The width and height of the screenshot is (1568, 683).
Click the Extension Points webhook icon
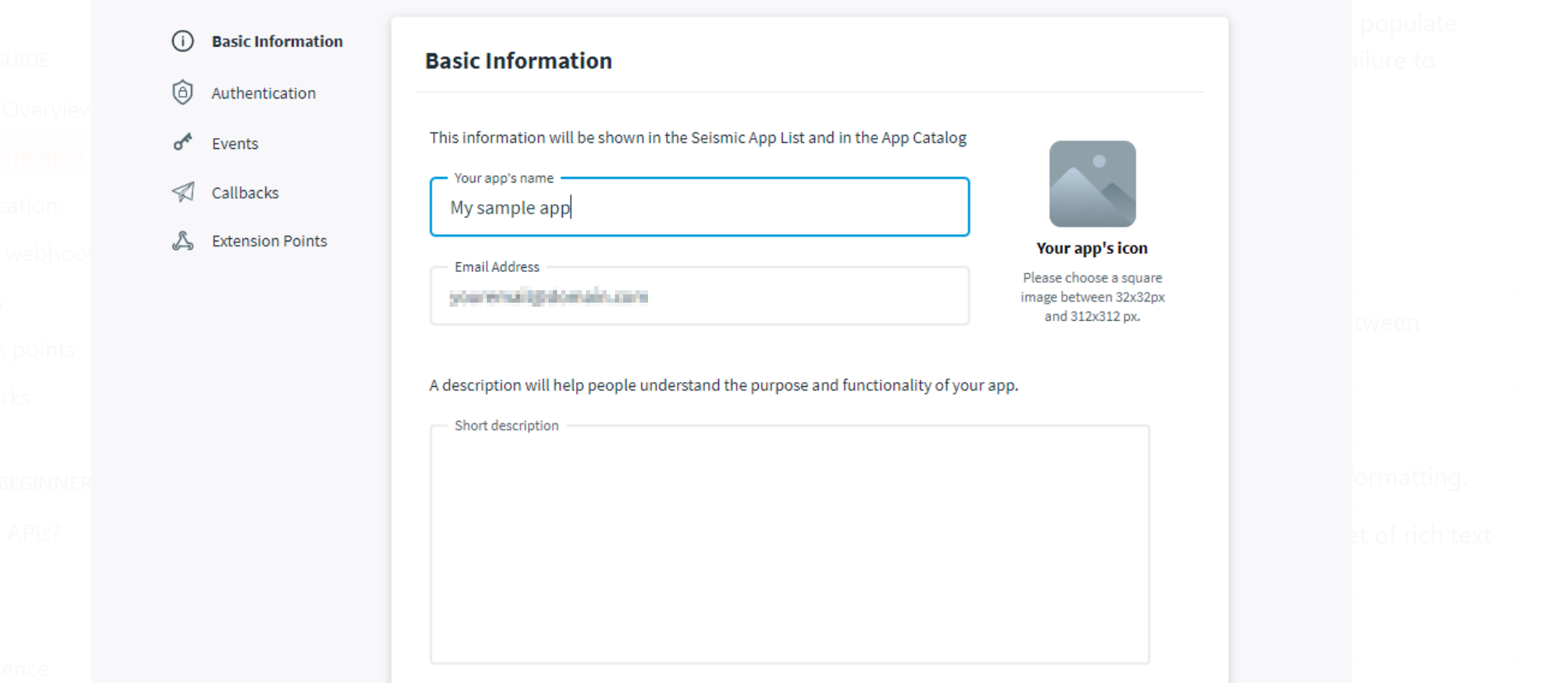(183, 241)
